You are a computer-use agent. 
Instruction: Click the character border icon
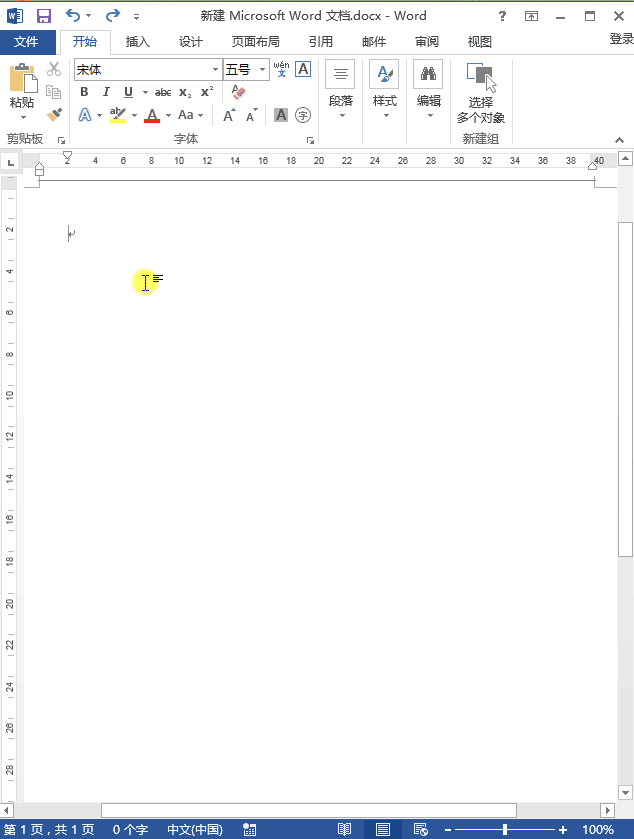click(x=303, y=70)
